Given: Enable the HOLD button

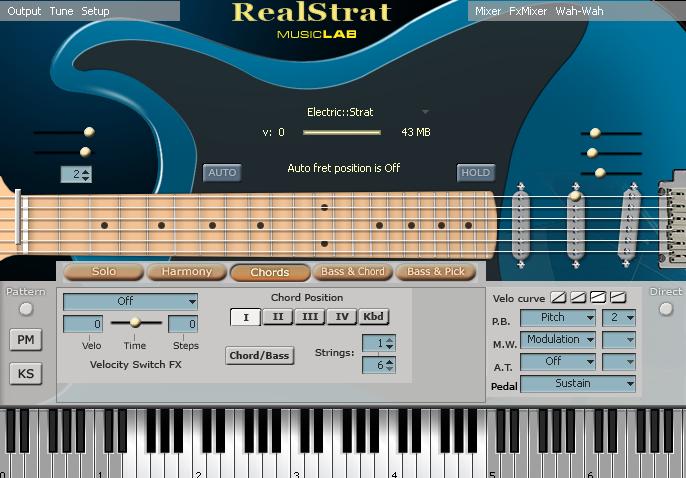Looking at the screenshot, I should pyautogui.click(x=476, y=173).
